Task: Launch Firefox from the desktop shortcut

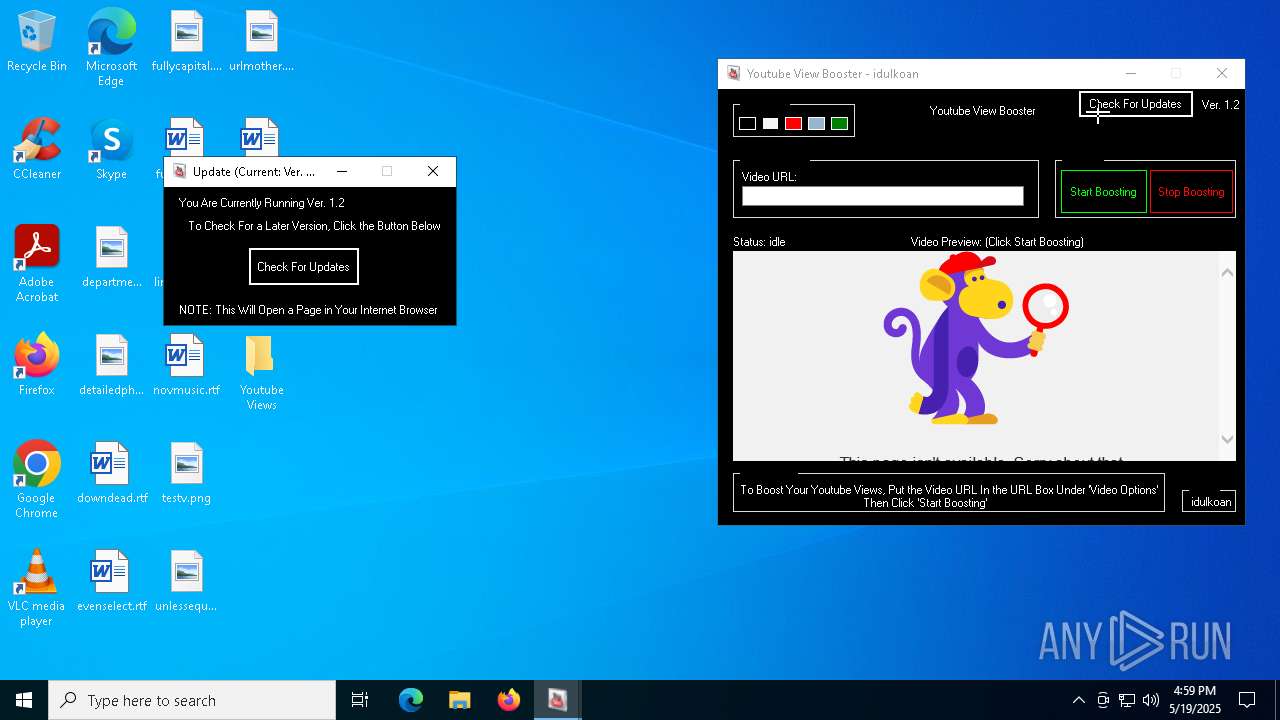Action: pyautogui.click(x=37, y=366)
